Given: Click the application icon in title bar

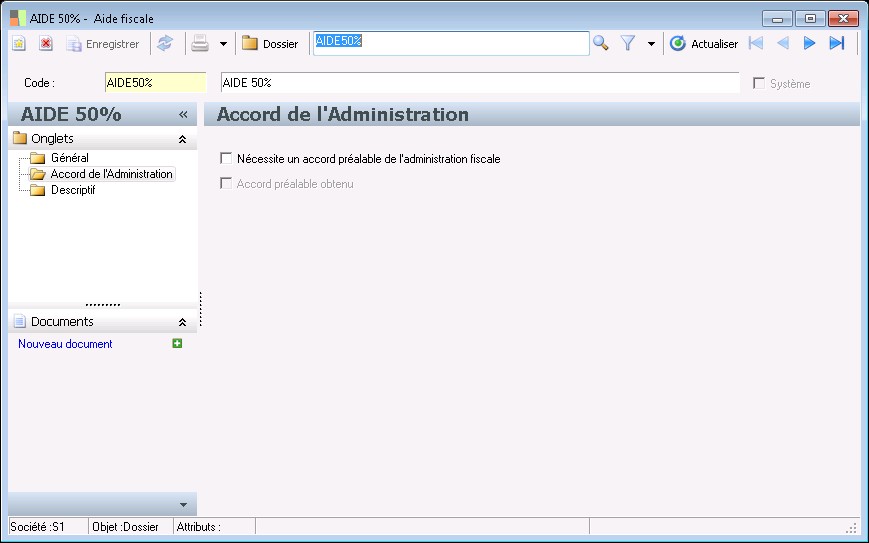Looking at the screenshot, I should tap(18, 18).
